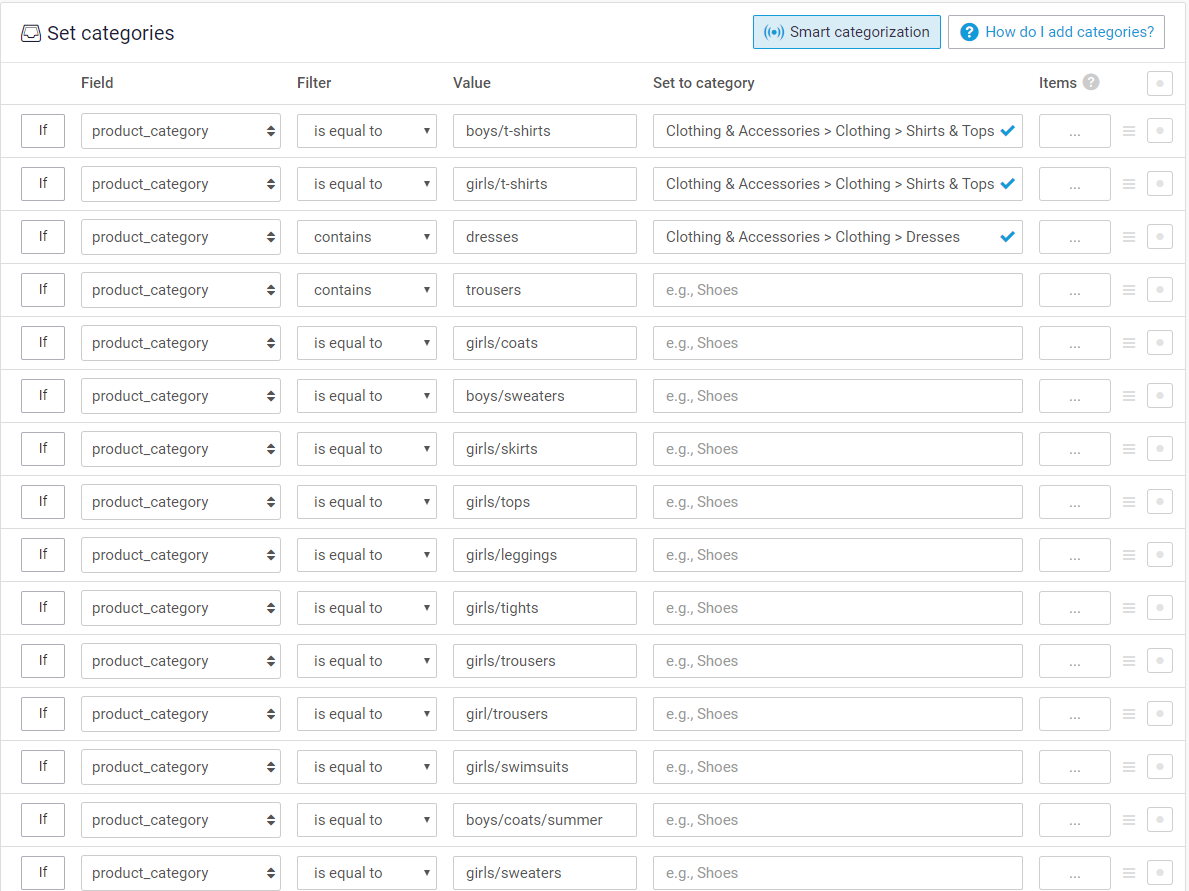The image size is (1189, 891).
Task: Click the value field containing girls/leggings
Action: pyautogui.click(x=544, y=555)
